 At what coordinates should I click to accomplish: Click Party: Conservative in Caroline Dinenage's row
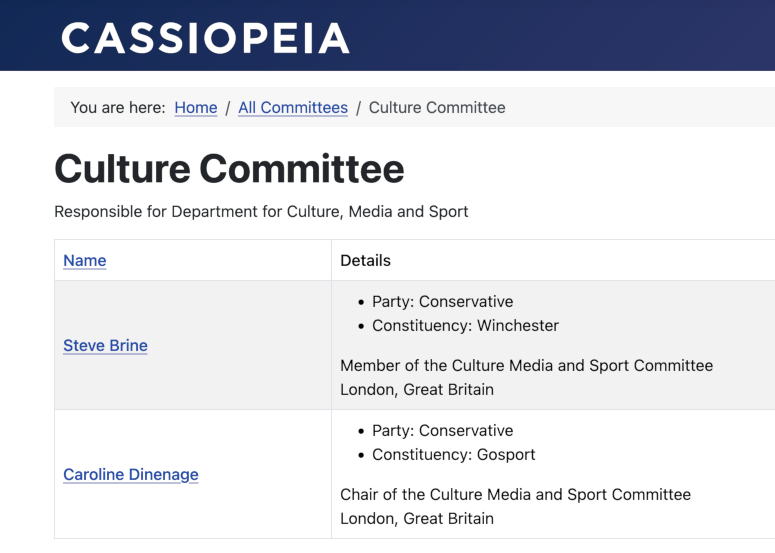[442, 431]
